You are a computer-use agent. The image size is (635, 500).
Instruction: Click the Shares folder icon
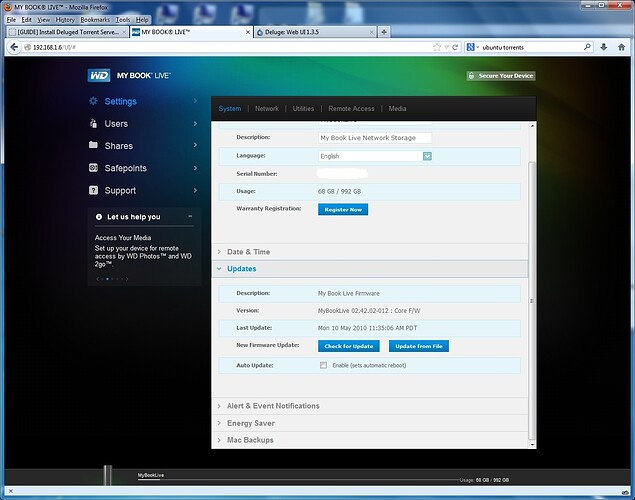pos(93,145)
